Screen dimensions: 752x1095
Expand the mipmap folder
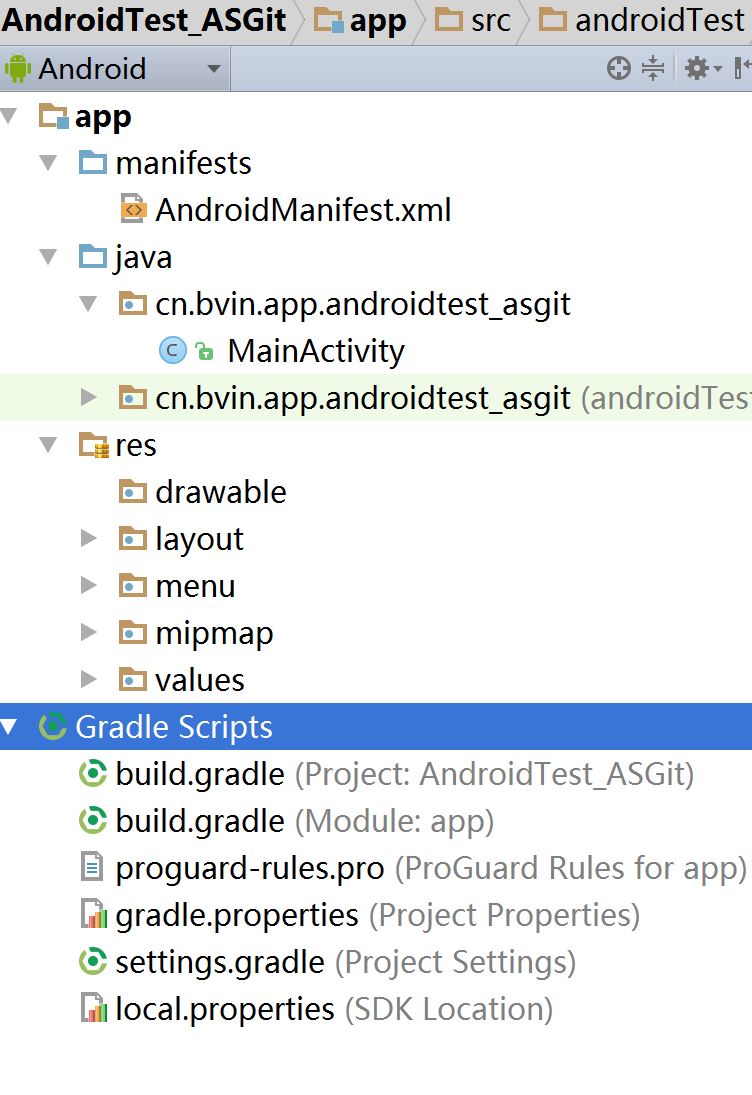coord(89,633)
